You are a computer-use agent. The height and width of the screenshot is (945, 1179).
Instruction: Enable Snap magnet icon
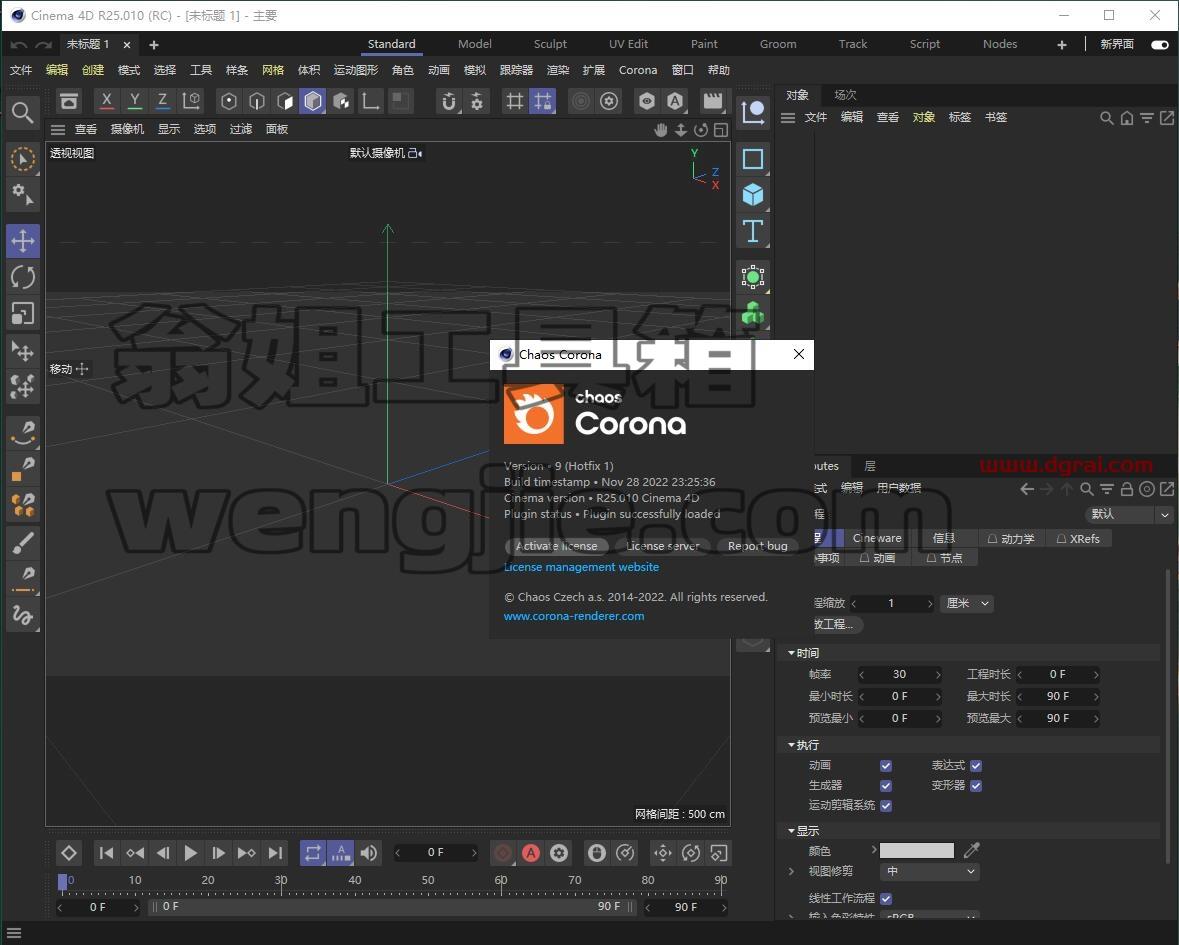point(448,101)
